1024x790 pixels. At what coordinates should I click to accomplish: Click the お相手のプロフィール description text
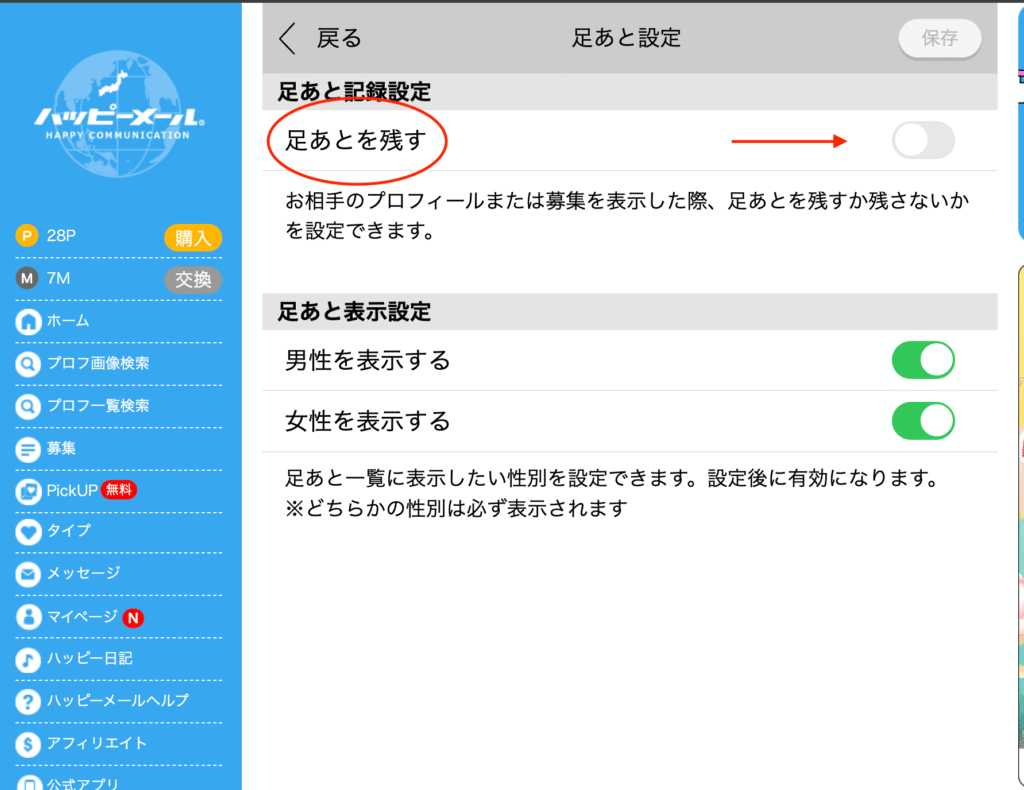[627, 215]
